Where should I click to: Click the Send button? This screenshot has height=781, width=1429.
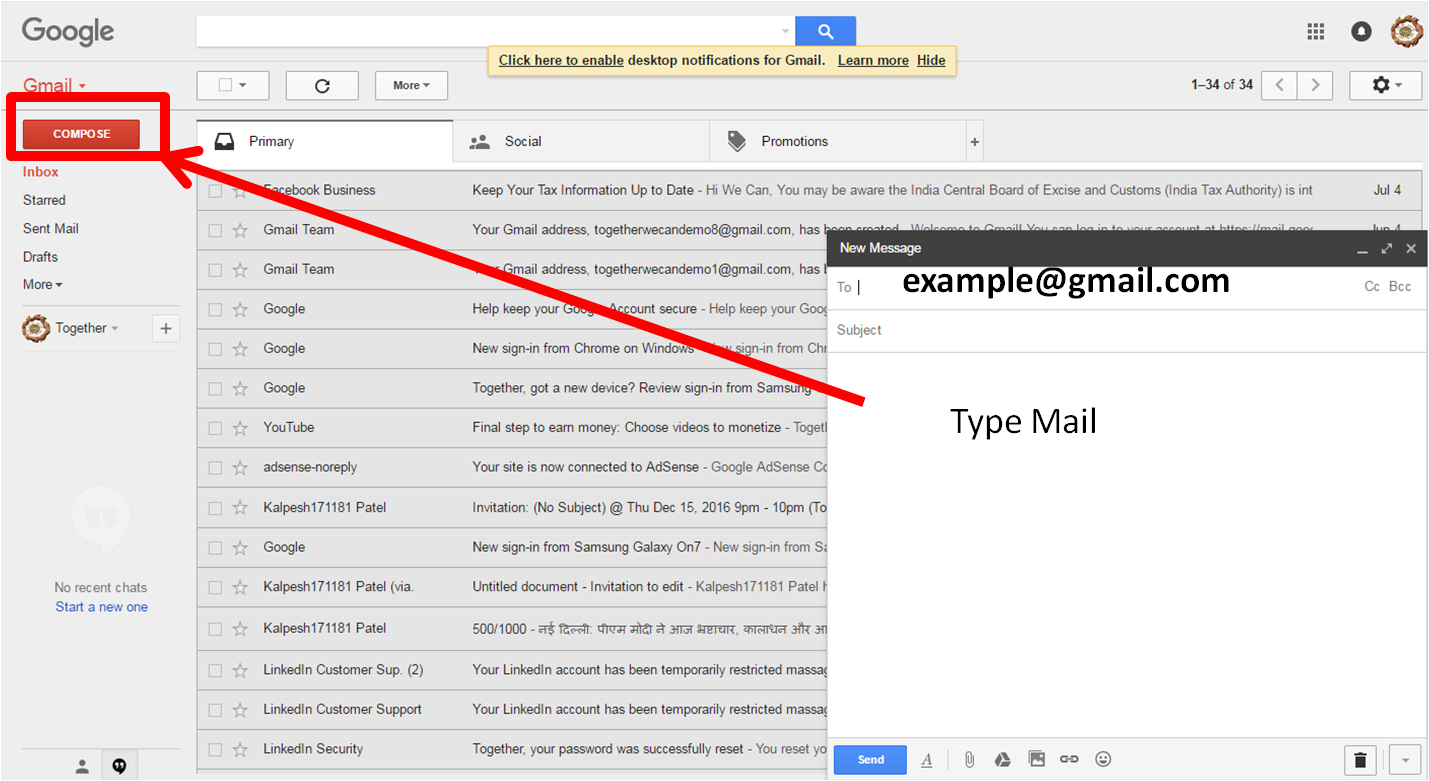[870, 760]
